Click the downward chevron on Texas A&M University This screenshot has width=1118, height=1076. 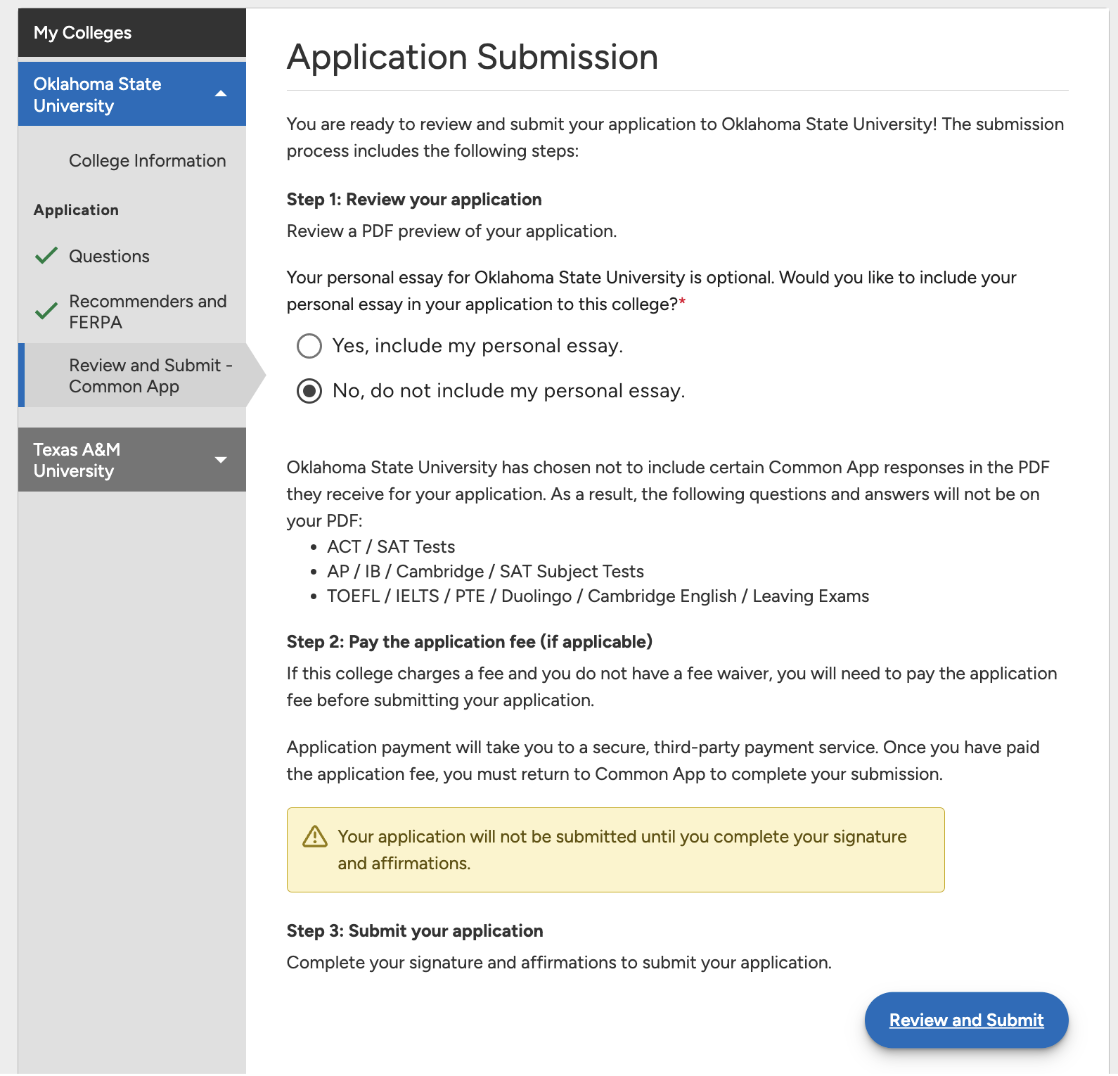(x=221, y=459)
